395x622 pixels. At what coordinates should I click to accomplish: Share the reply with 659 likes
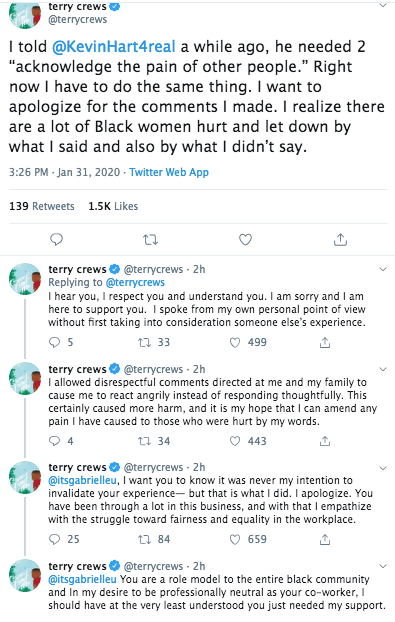325,539
